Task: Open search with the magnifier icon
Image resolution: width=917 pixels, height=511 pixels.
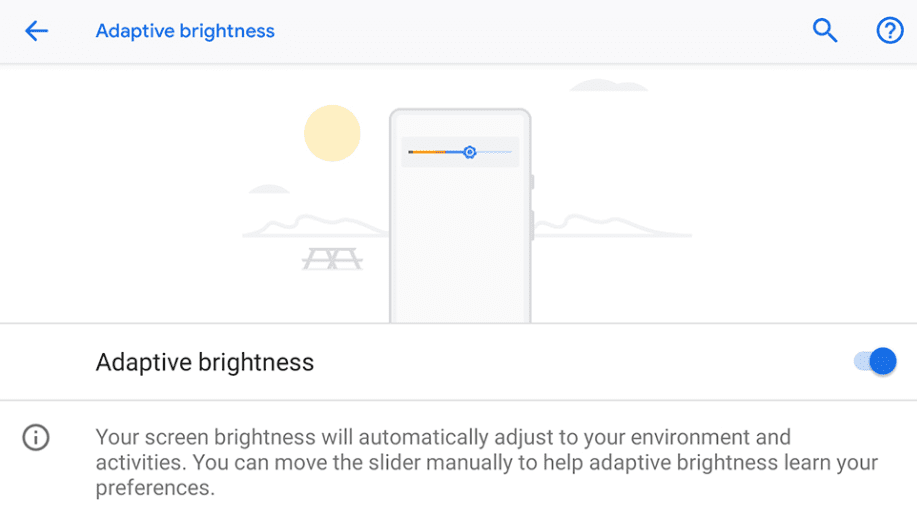Action: [825, 30]
